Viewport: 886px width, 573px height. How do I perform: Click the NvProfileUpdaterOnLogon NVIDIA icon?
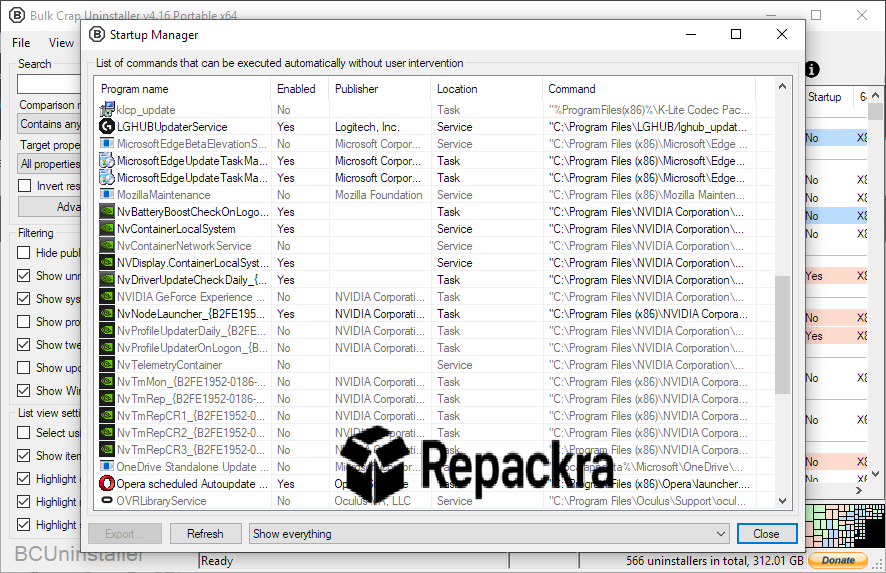(107, 348)
